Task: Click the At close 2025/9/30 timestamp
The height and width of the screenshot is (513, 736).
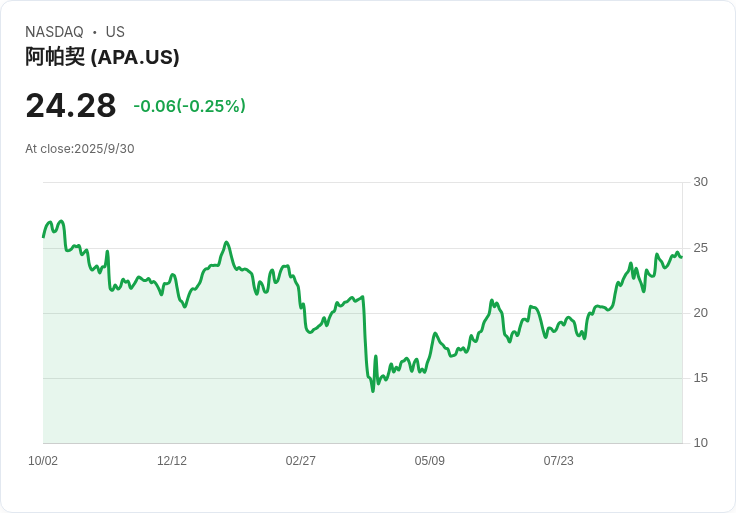Action: pyautogui.click(x=80, y=149)
